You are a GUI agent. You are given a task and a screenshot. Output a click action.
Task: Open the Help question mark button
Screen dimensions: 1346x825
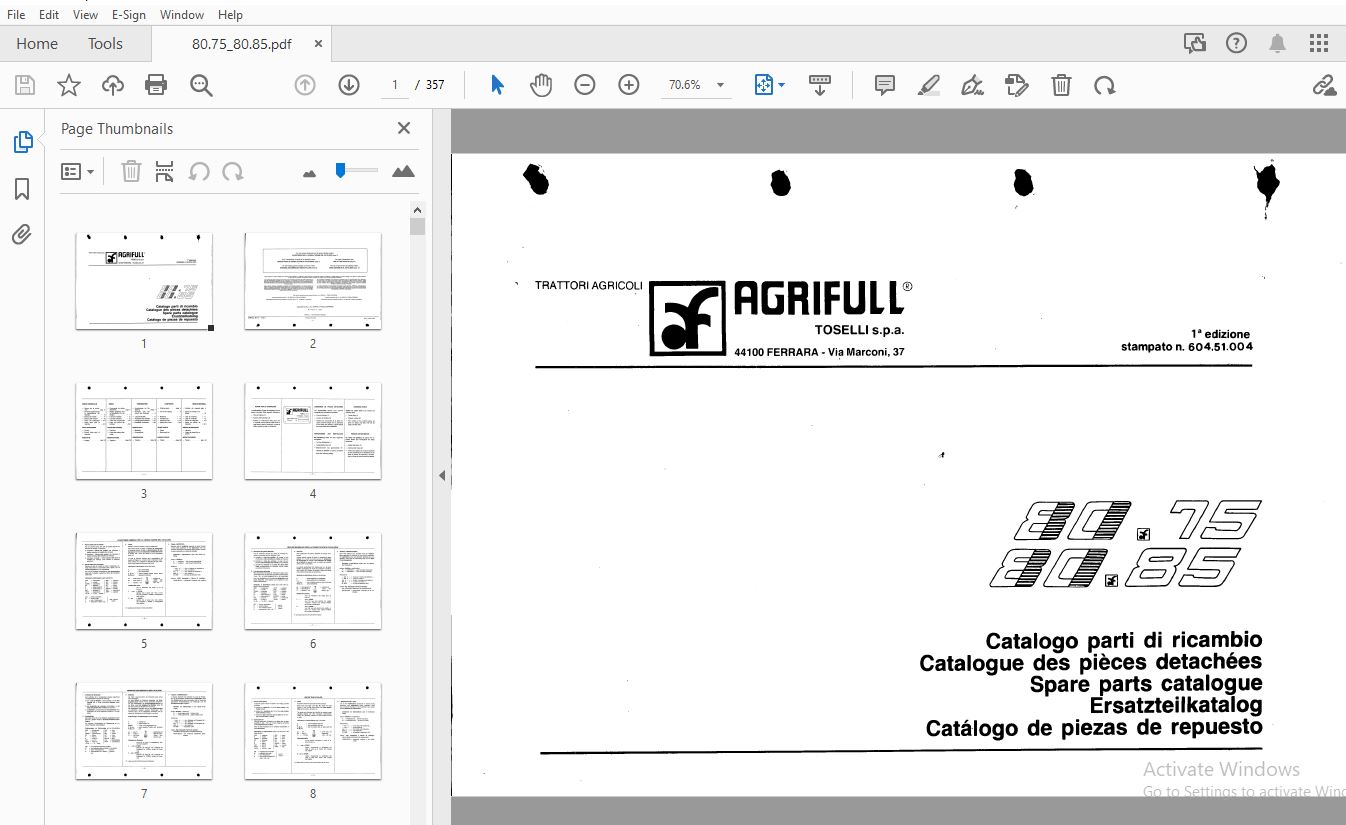(x=1236, y=43)
